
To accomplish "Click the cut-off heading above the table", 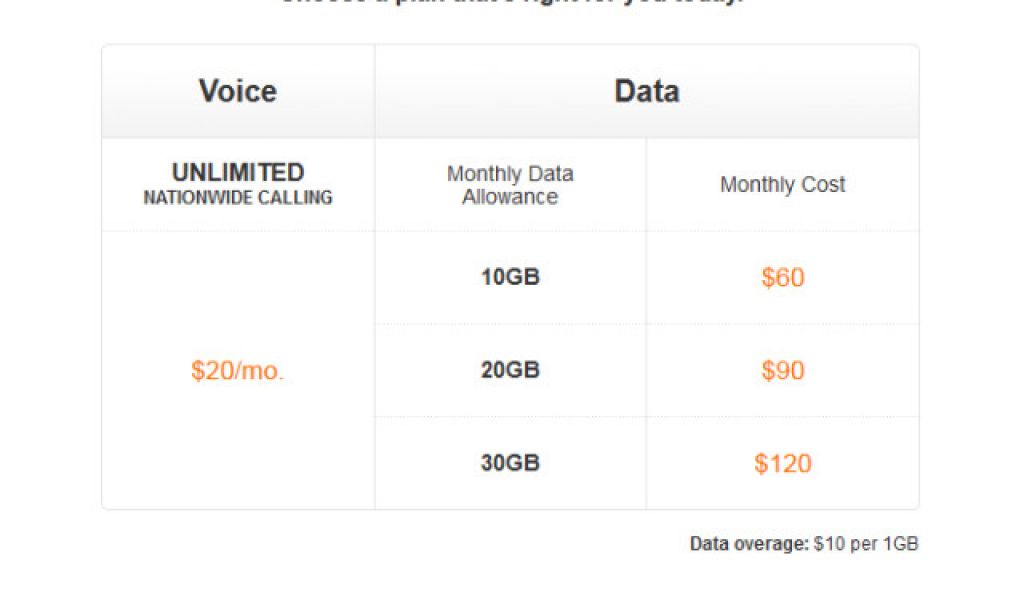I will point(510,3).
